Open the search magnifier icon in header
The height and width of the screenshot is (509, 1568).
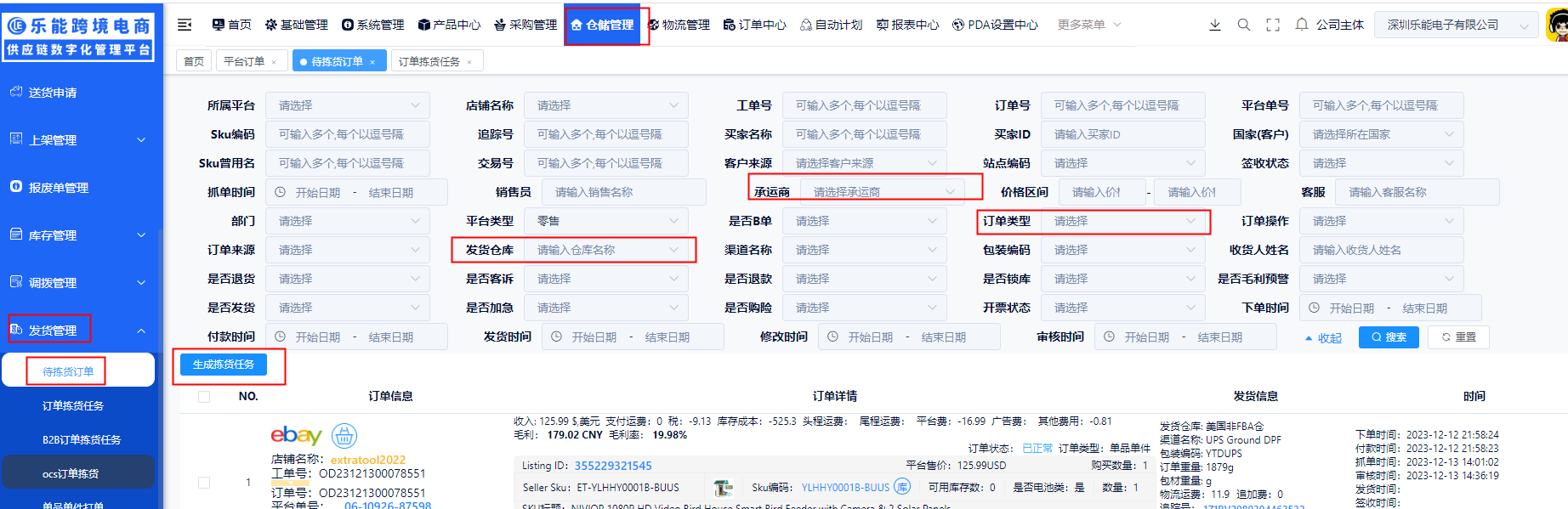coord(1243,25)
